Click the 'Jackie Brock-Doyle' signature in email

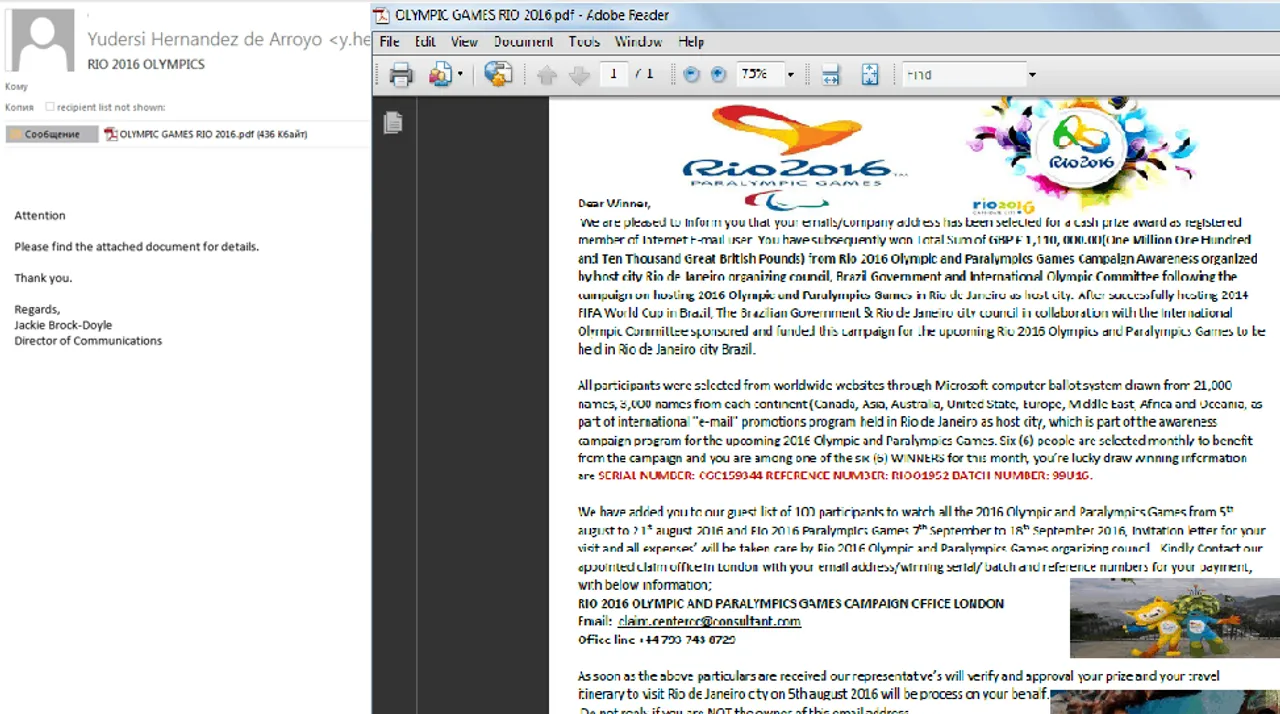(63, 325)
